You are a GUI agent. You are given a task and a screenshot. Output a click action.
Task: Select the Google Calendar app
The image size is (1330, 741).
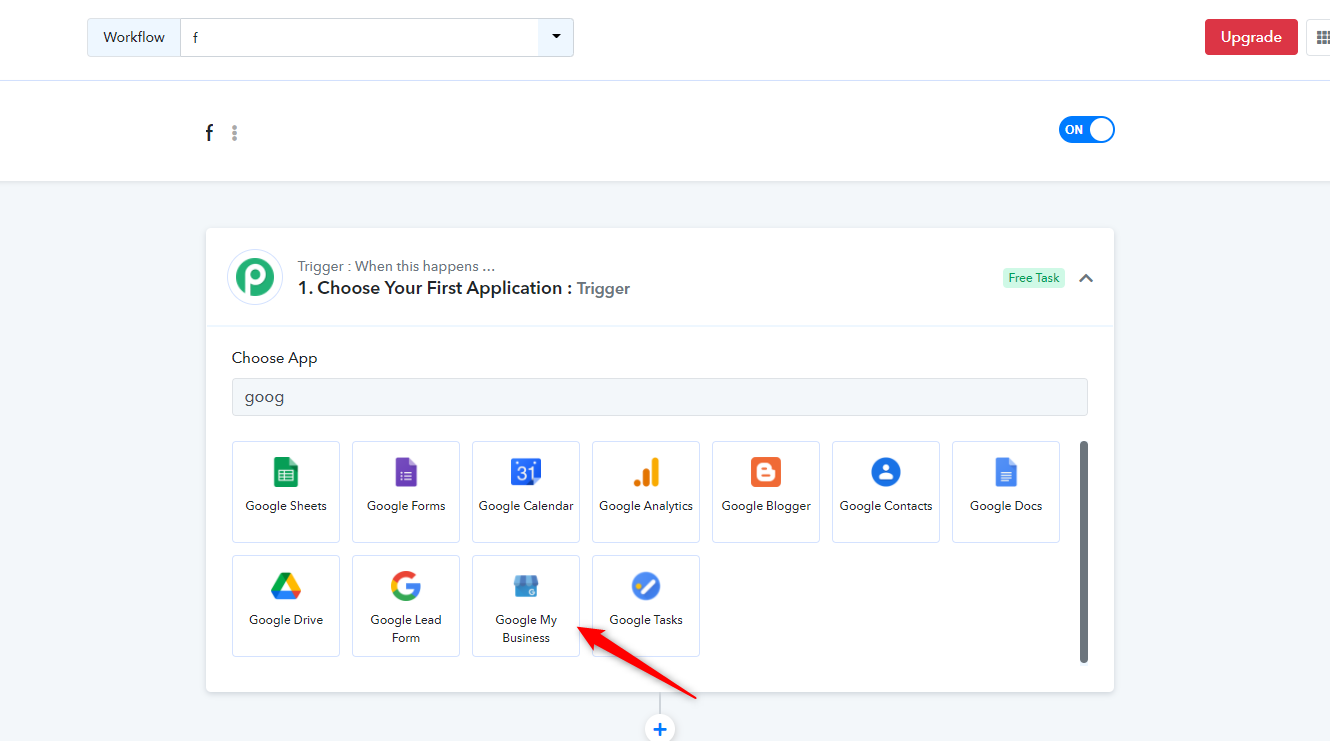(526, 492)
